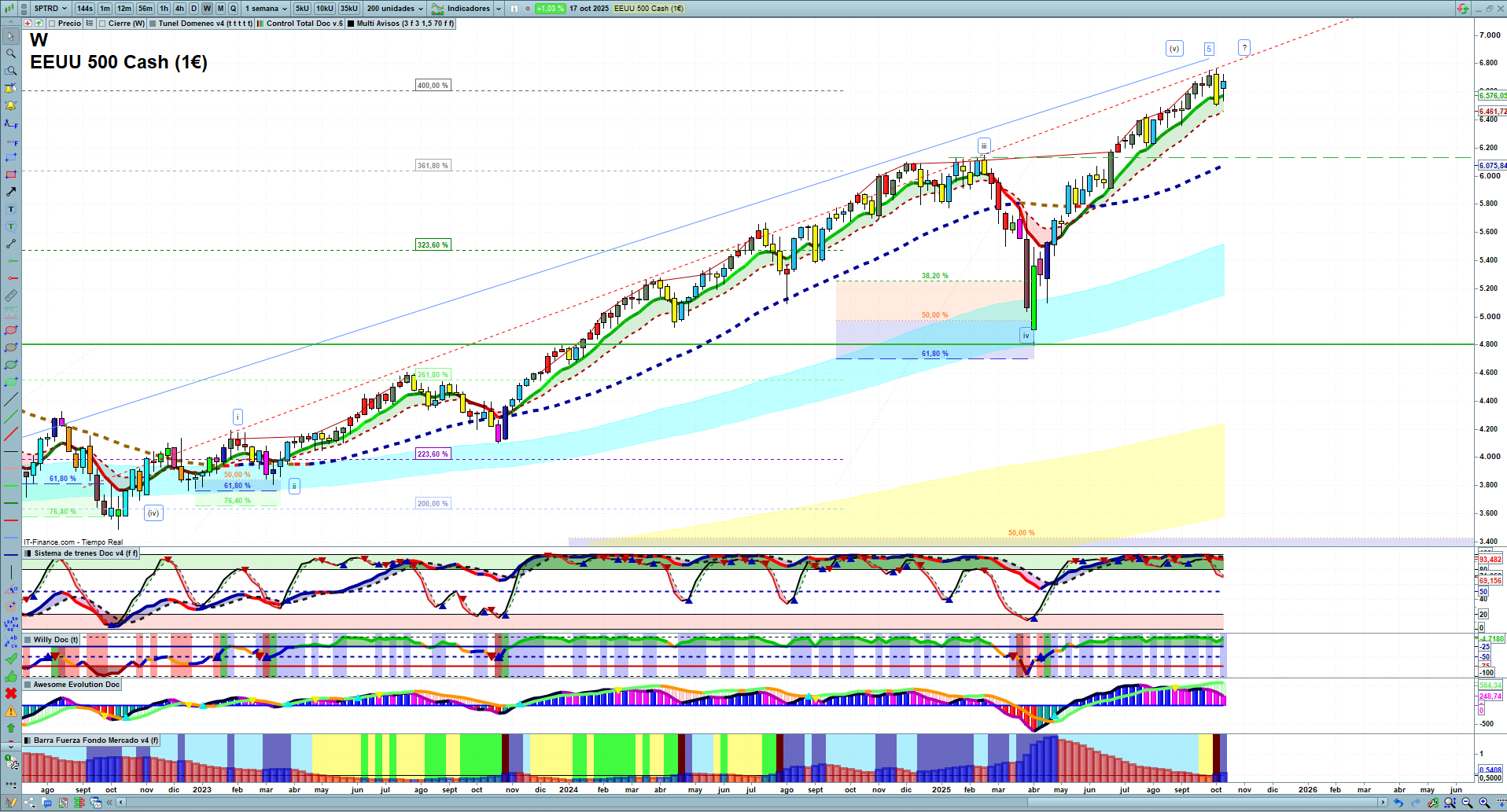
Task: Select the arrow cursor tool
Action: point(11,36)
